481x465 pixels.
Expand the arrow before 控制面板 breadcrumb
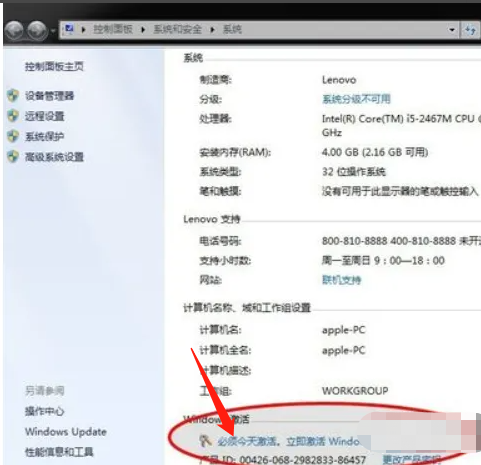pos(83,30)
